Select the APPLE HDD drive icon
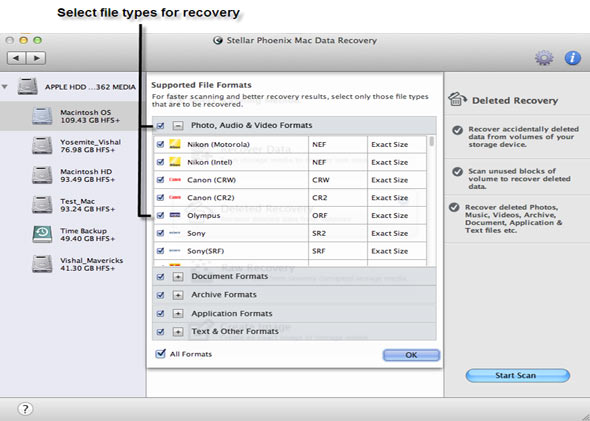 [27, 86]
